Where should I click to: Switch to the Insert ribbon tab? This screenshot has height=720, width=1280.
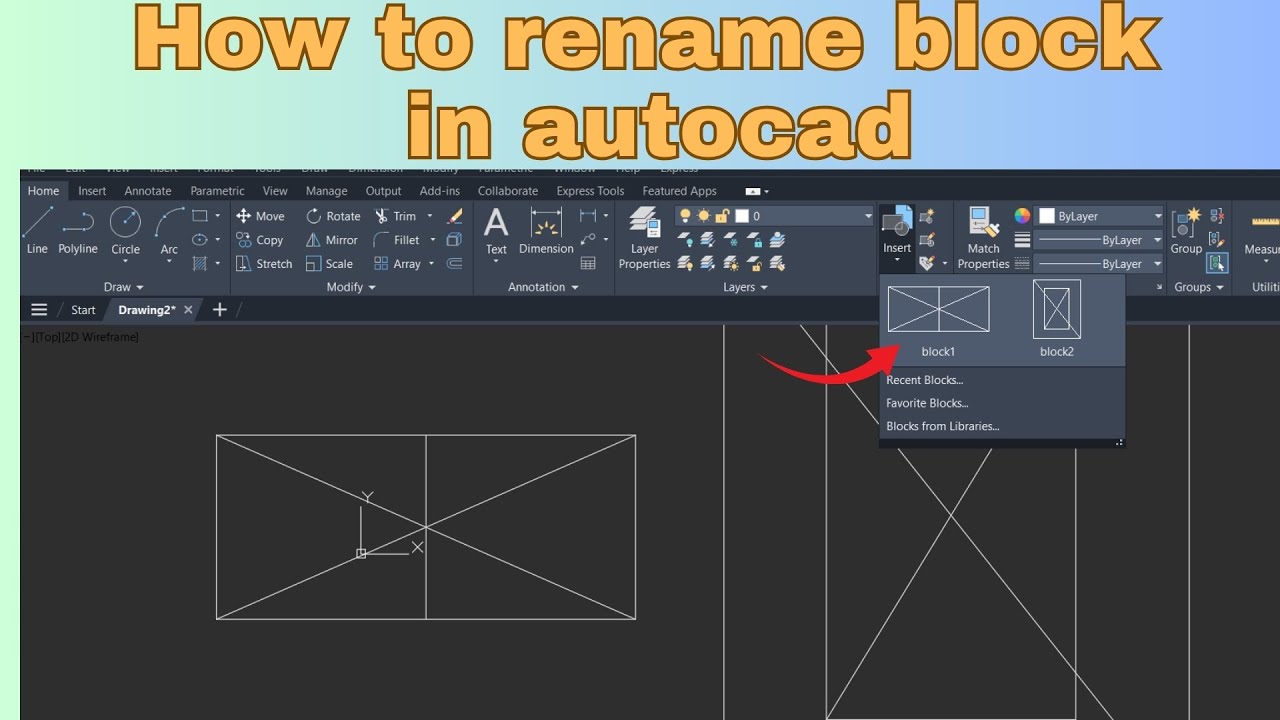point(92,191)
